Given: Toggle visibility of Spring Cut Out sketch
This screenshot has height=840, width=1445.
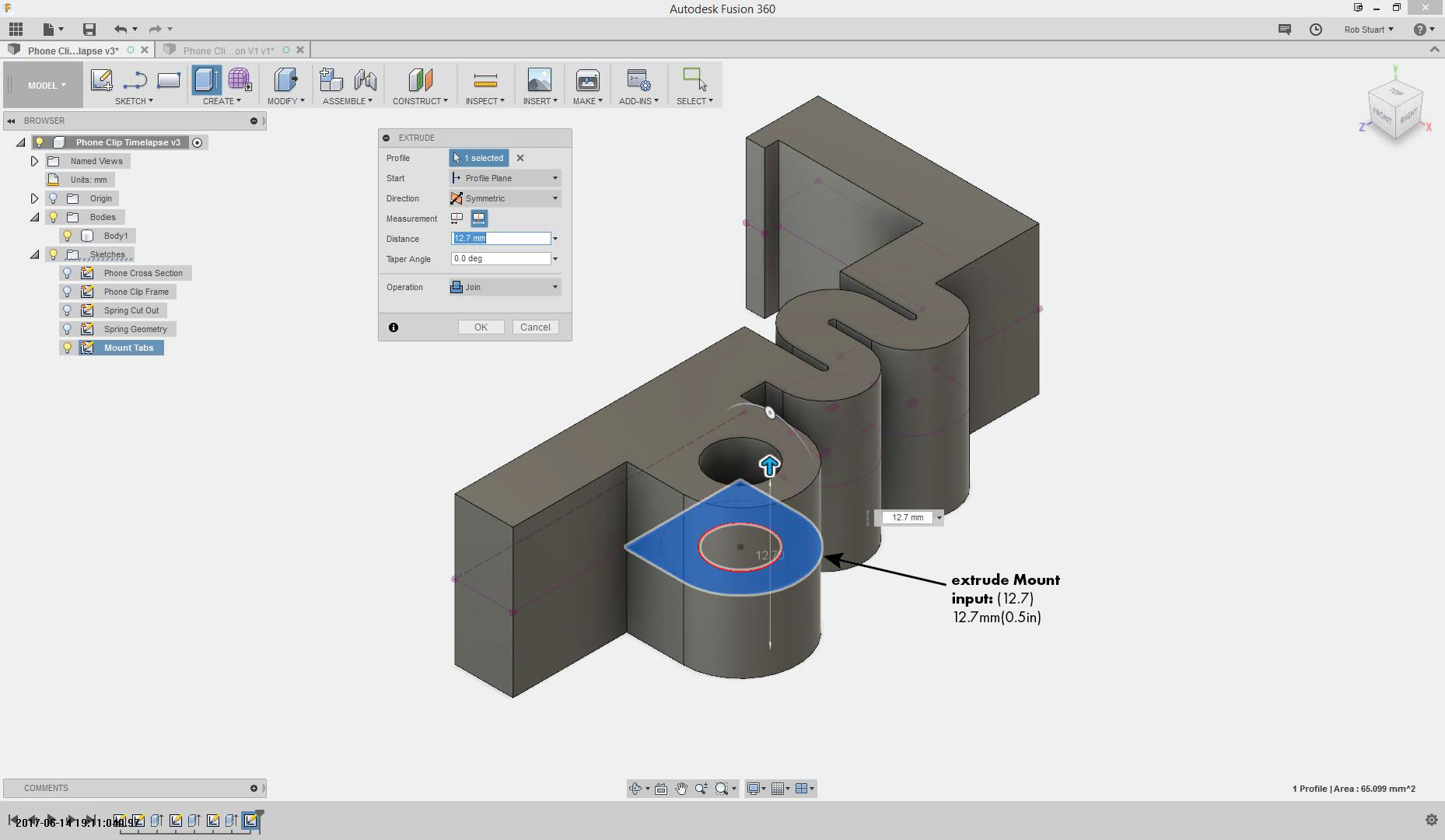Looking at the screenshot, I should point(67,310).
